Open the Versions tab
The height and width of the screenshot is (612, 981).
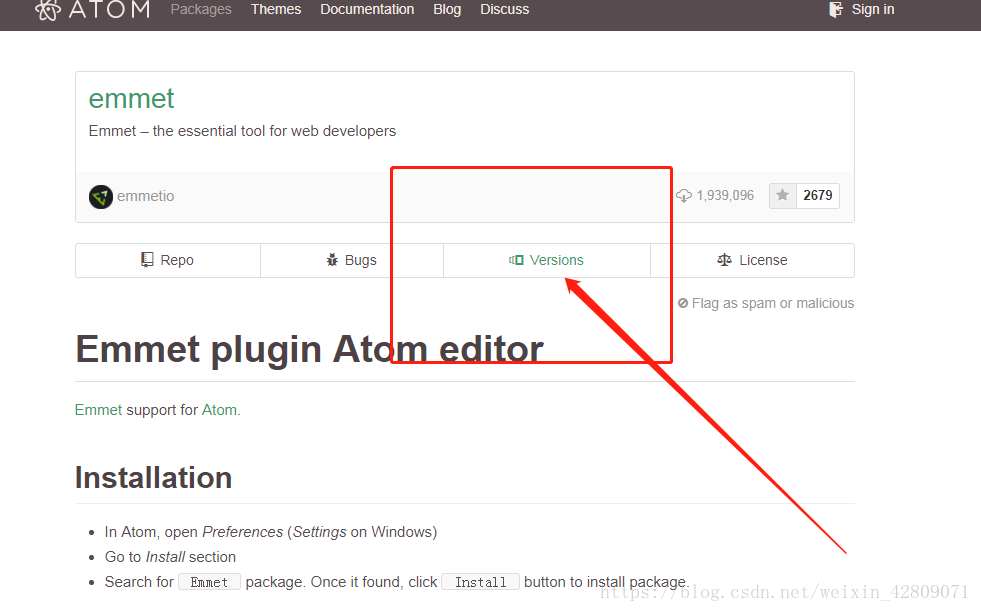(x=547, y=260)
